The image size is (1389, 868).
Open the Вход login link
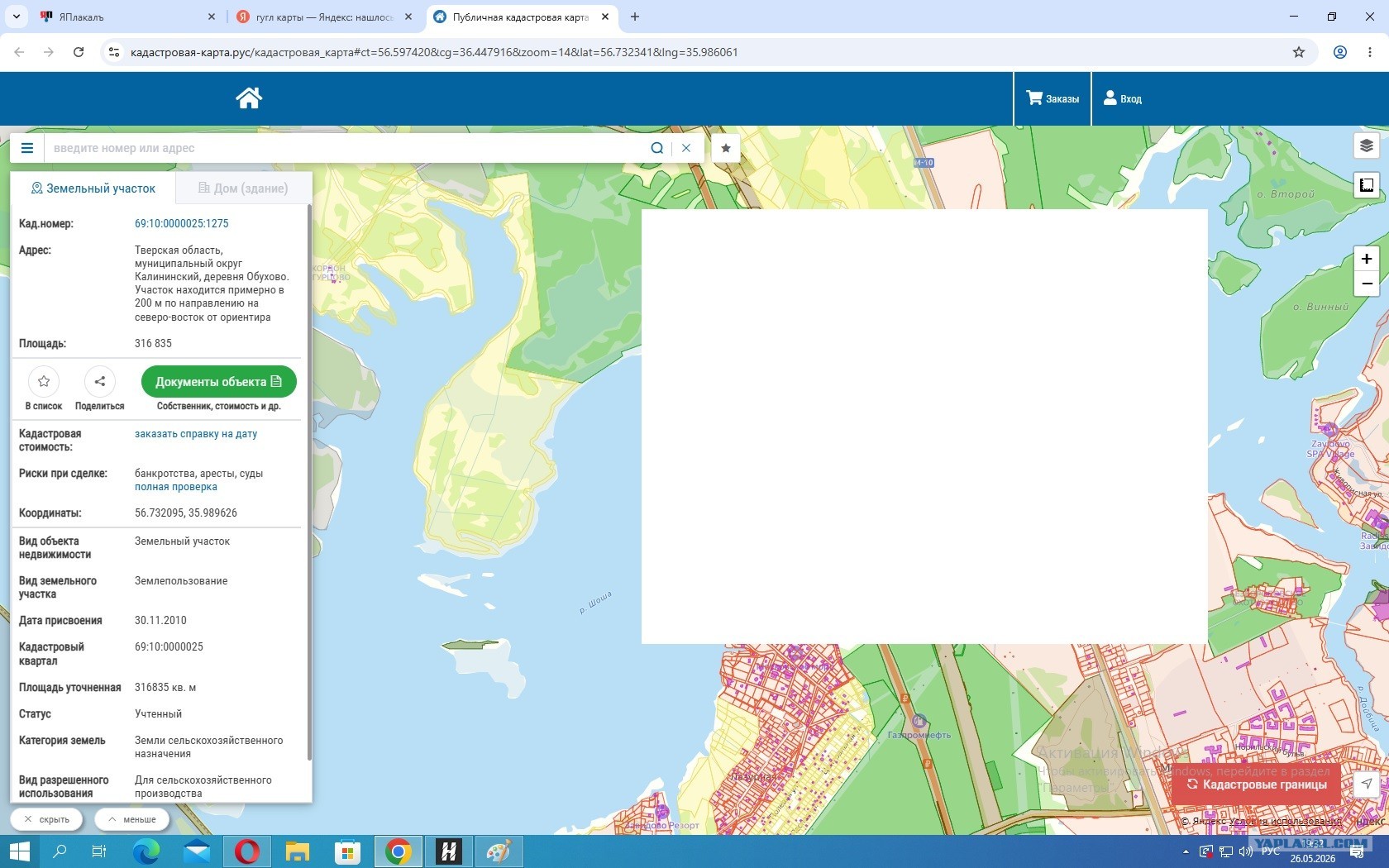(x=1123, y=98)
